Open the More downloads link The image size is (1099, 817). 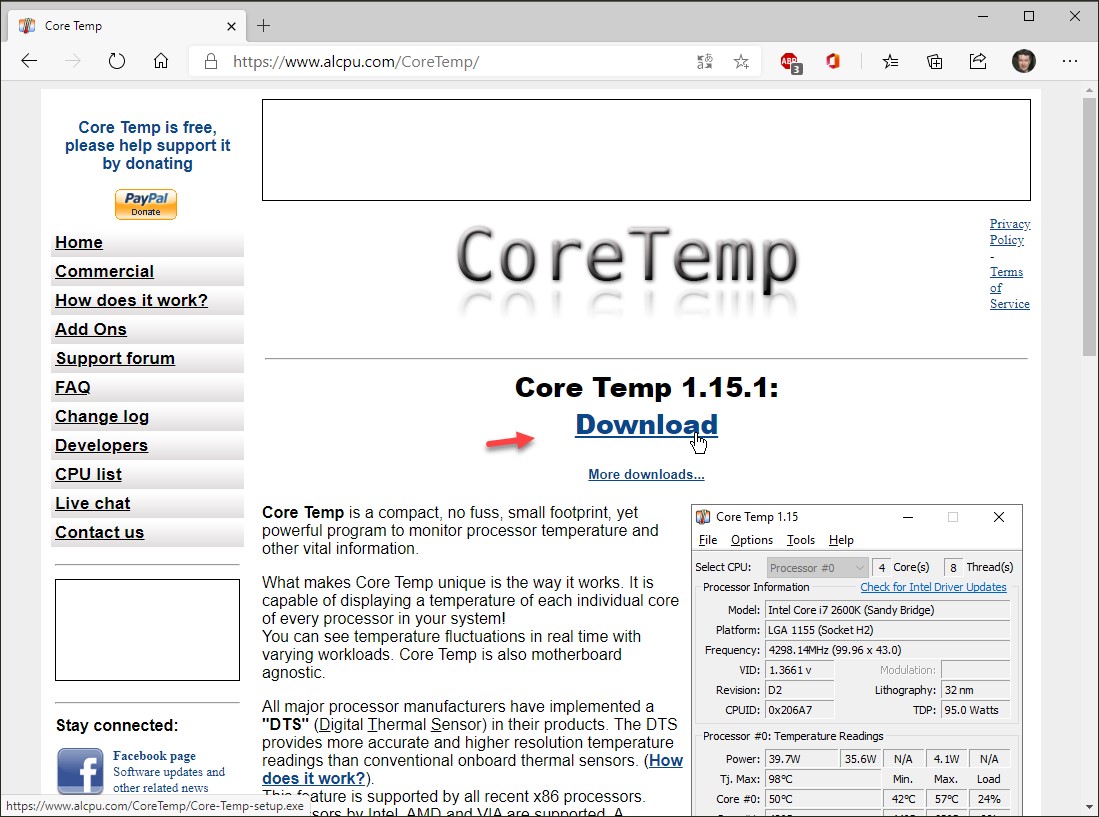point(646,474)
